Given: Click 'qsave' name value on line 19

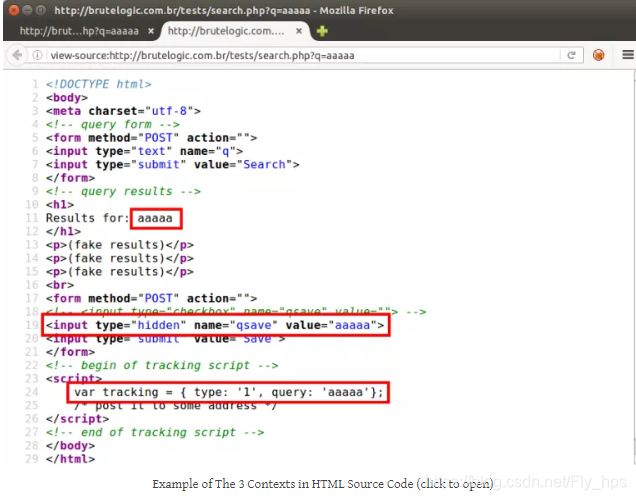Looking at the screenshot, I should pos(254,325).
